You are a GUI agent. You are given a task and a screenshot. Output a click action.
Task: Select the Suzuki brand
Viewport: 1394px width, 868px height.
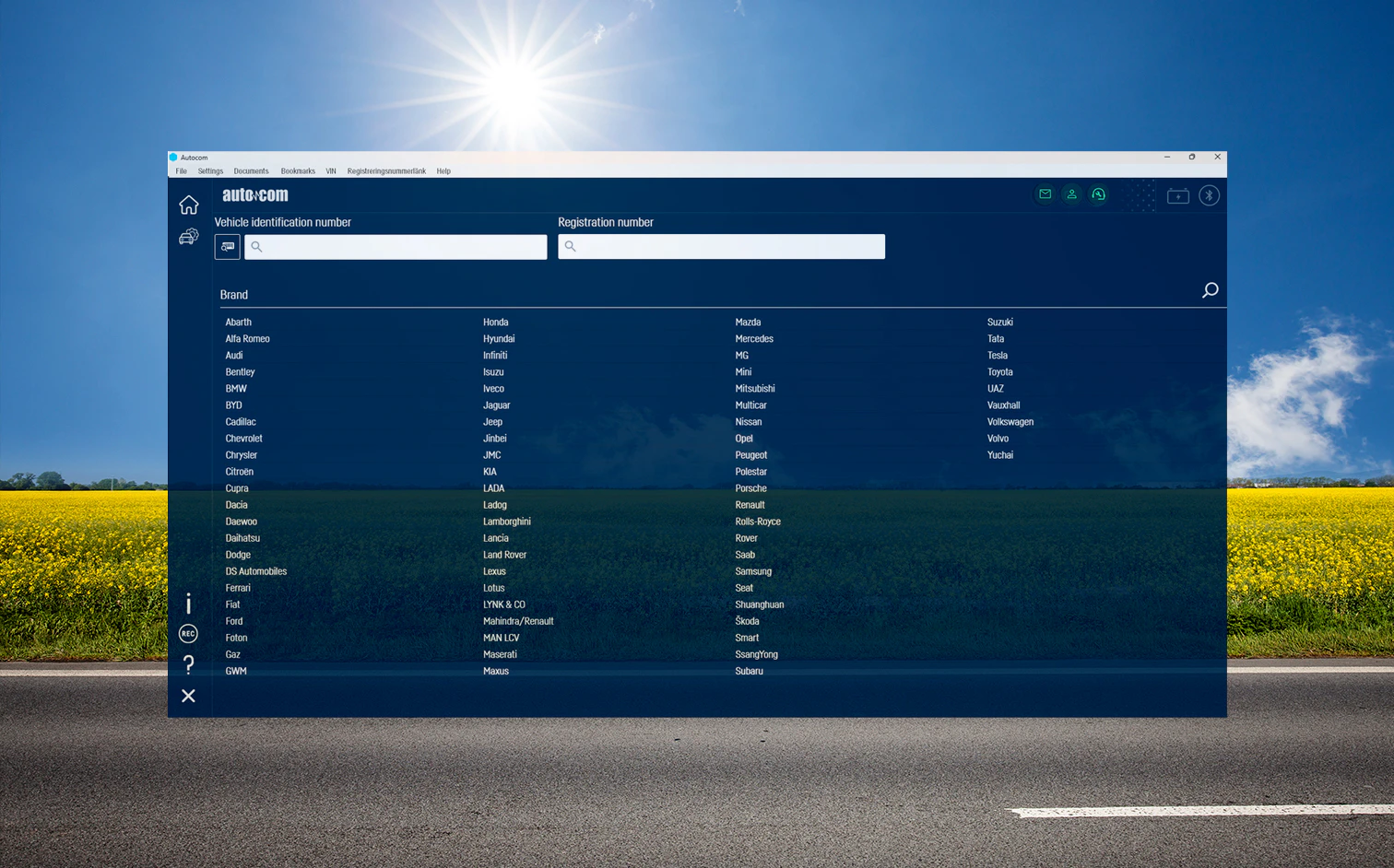1000,323
